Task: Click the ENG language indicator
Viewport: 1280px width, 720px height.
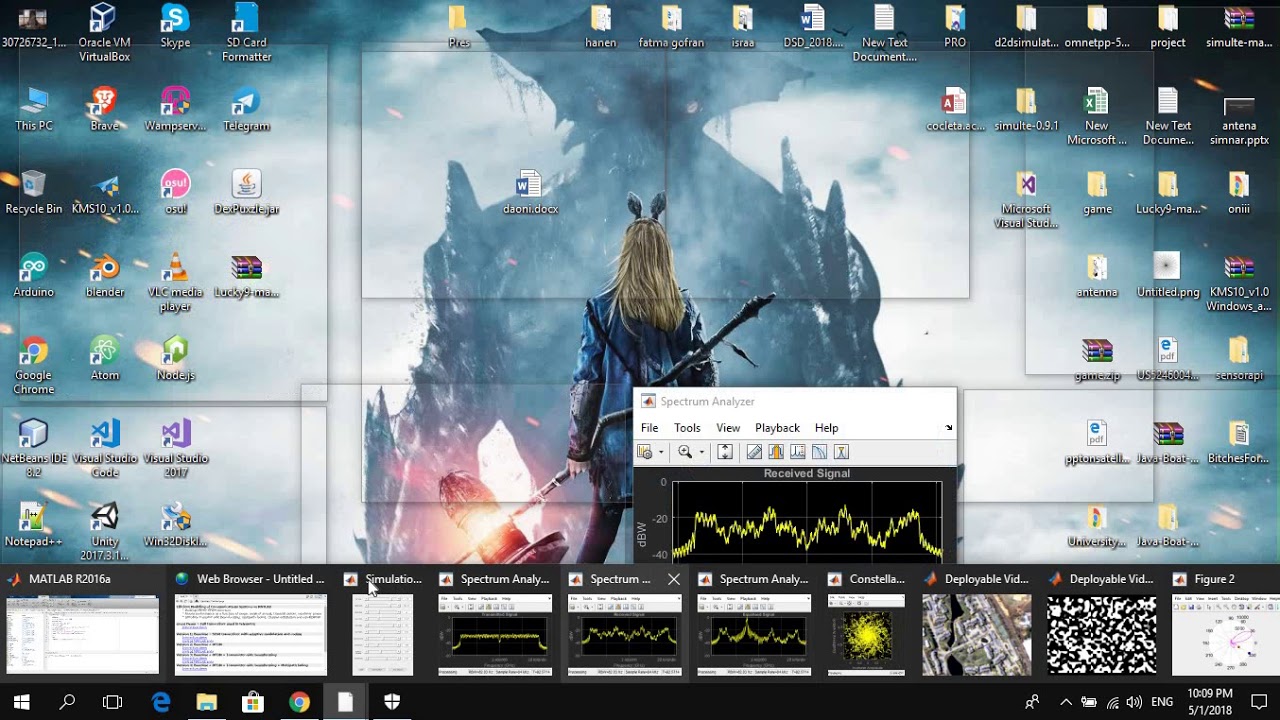Action: coord(1162,702)
